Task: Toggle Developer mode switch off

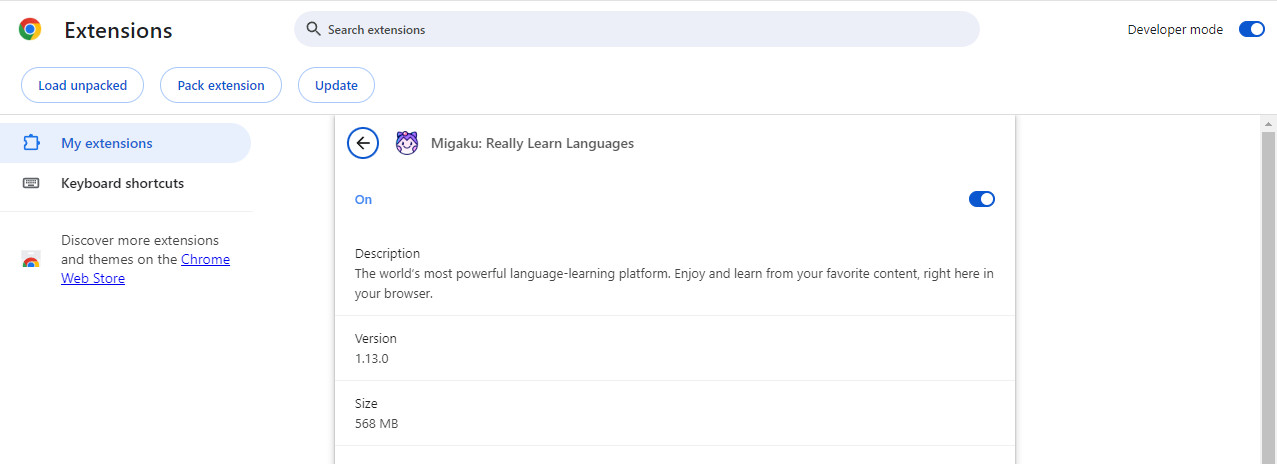Action: pyautogui.click(x=1252, y=29)
